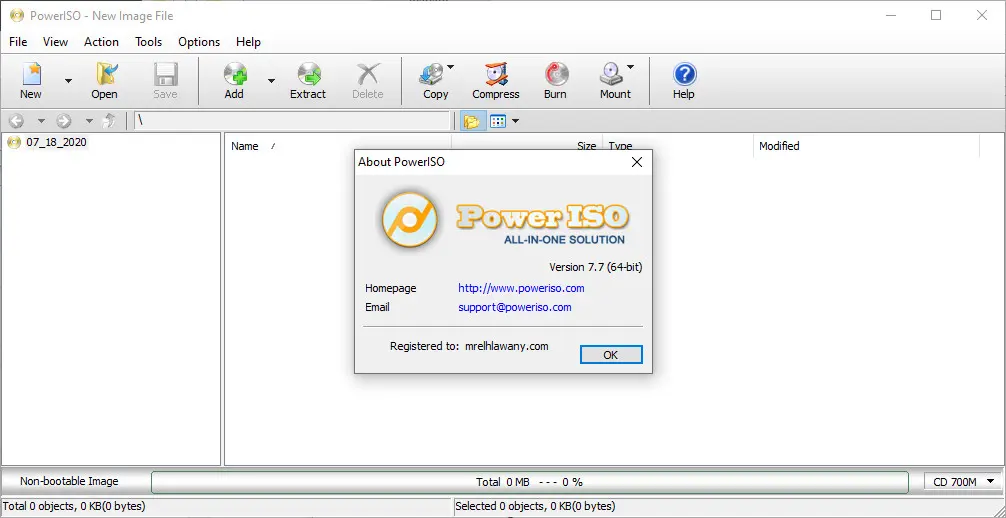Click the Help toolbar icon
This screenshot has height=518, width=1006.
pyautogui.click(x=684, y=80)
